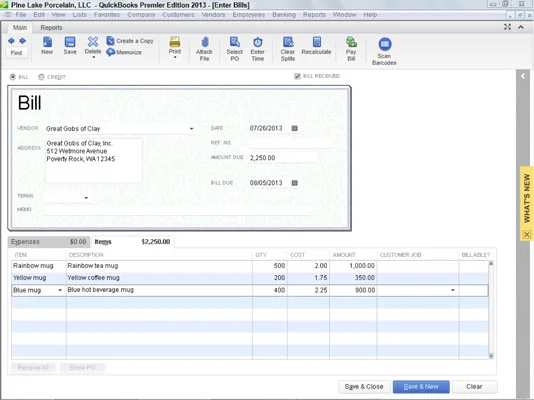The image size is (534, 400).
Task: Click the Amount Due field
Action: [x=283, y=158]
